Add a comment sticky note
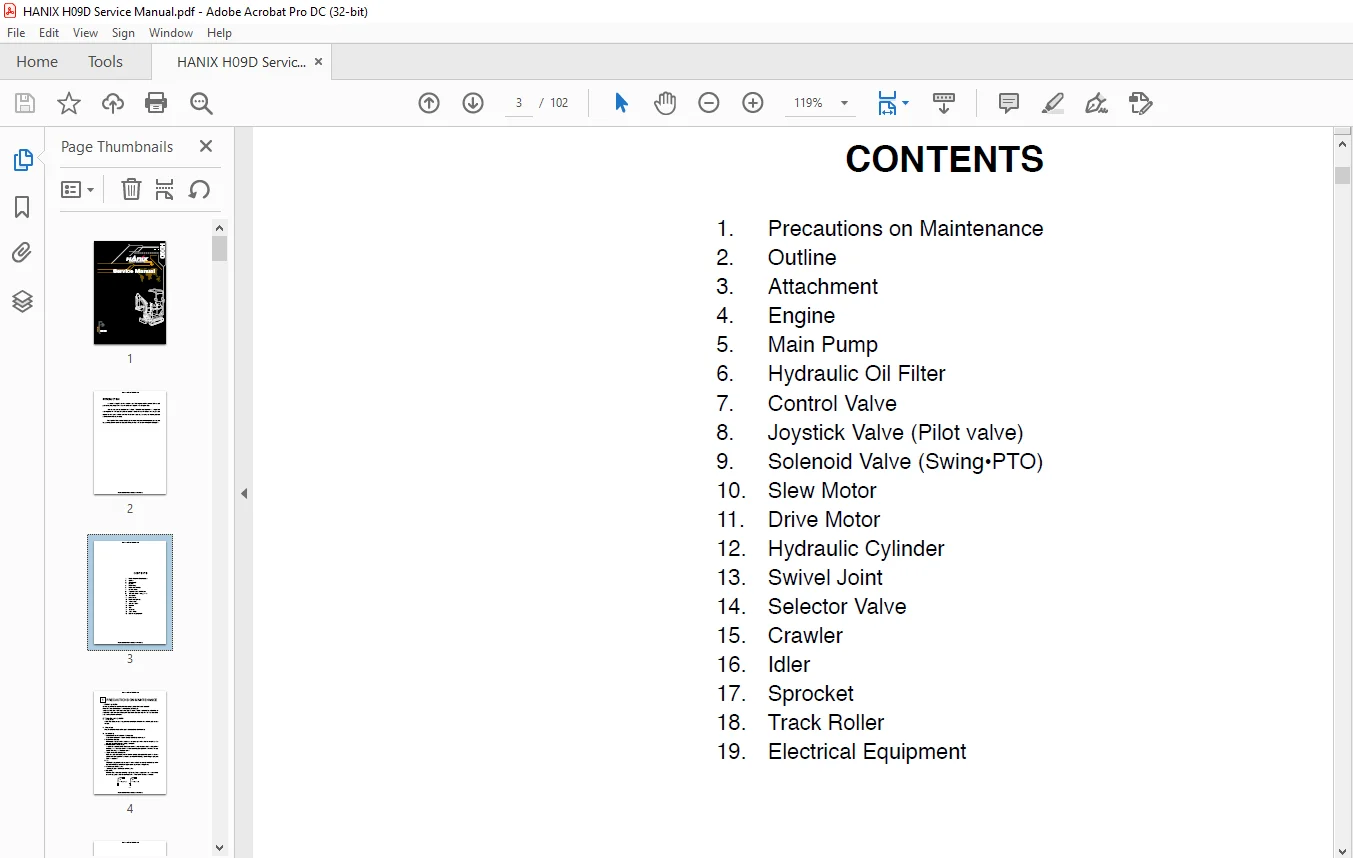 [x=1009, y=103]
